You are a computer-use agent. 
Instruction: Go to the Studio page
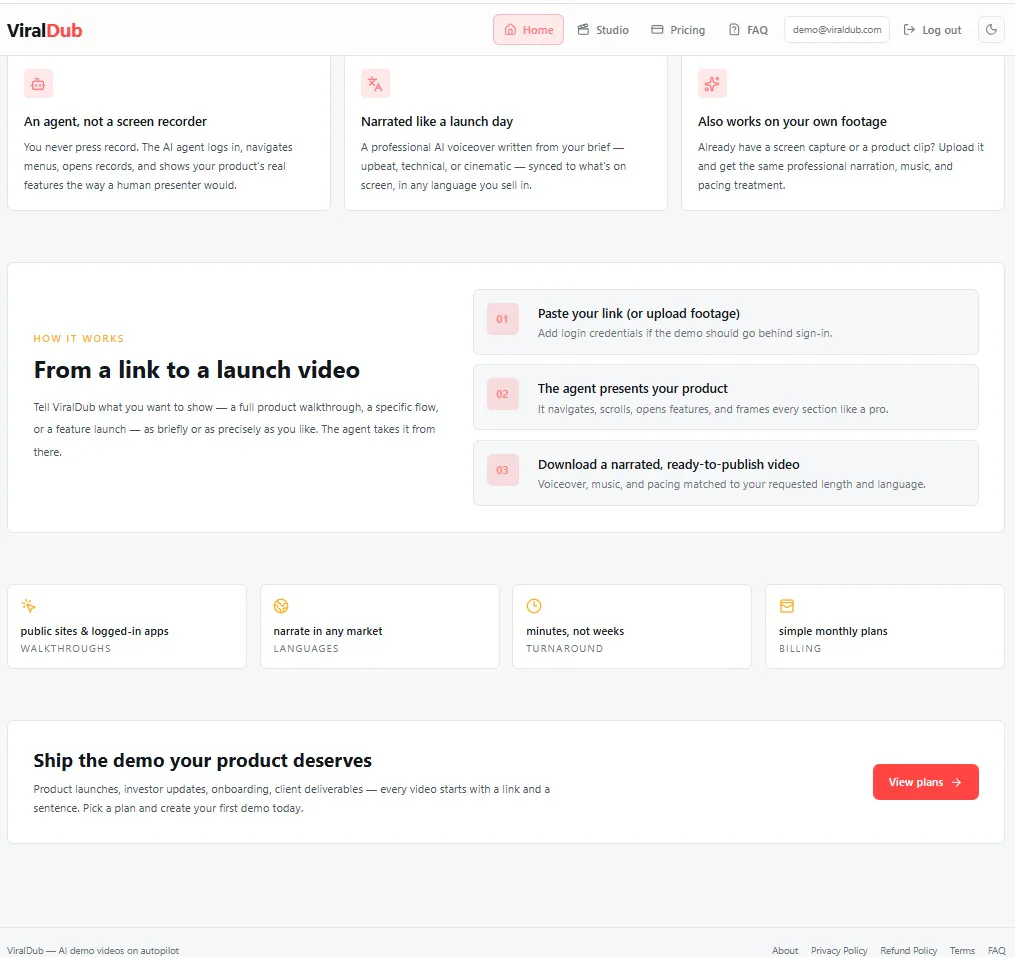(603, 30)
